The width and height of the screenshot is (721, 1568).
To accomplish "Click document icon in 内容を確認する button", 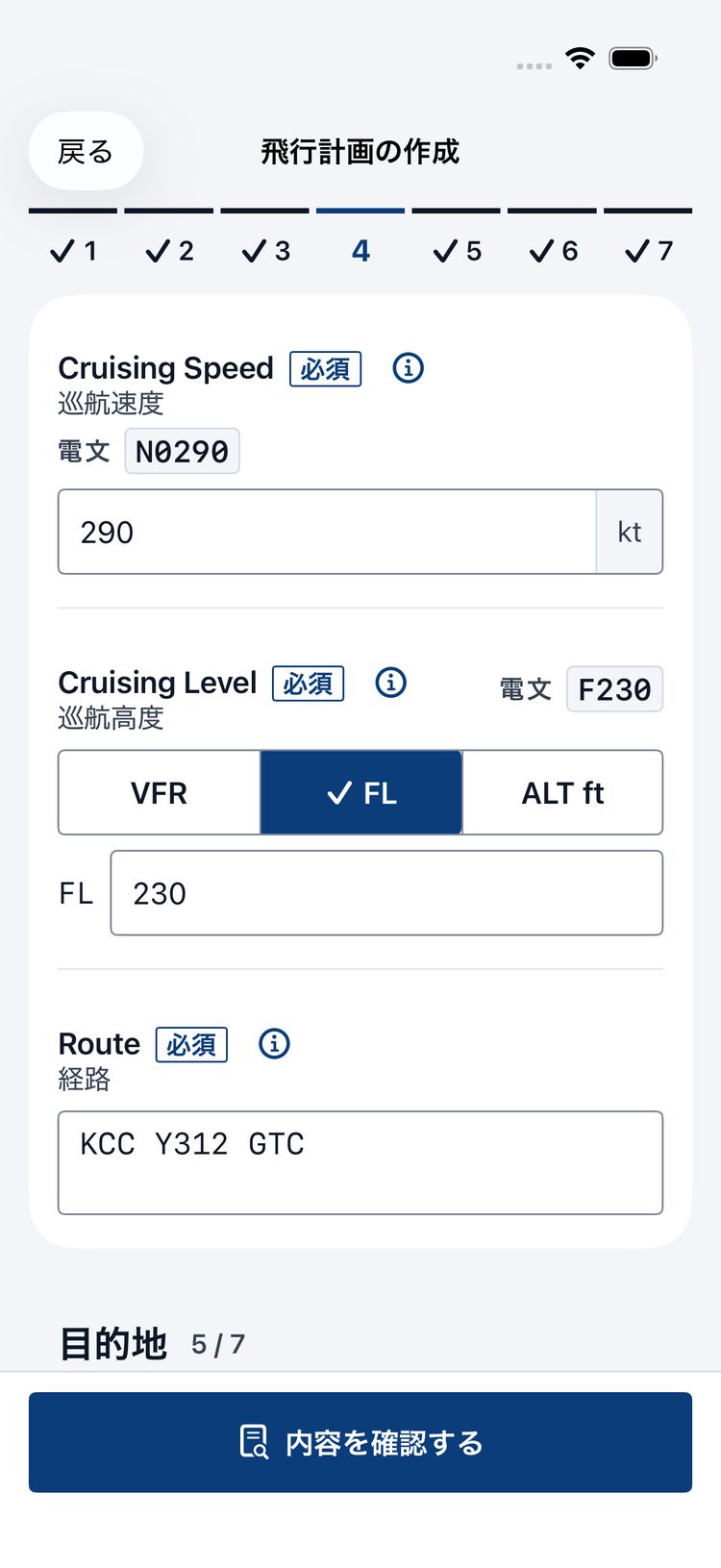I will [x=254, y=1442].
